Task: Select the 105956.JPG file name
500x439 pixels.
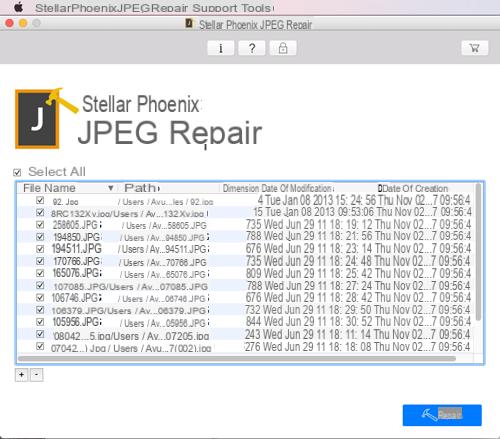Action: pyautogui.click(x=76, y=322)
